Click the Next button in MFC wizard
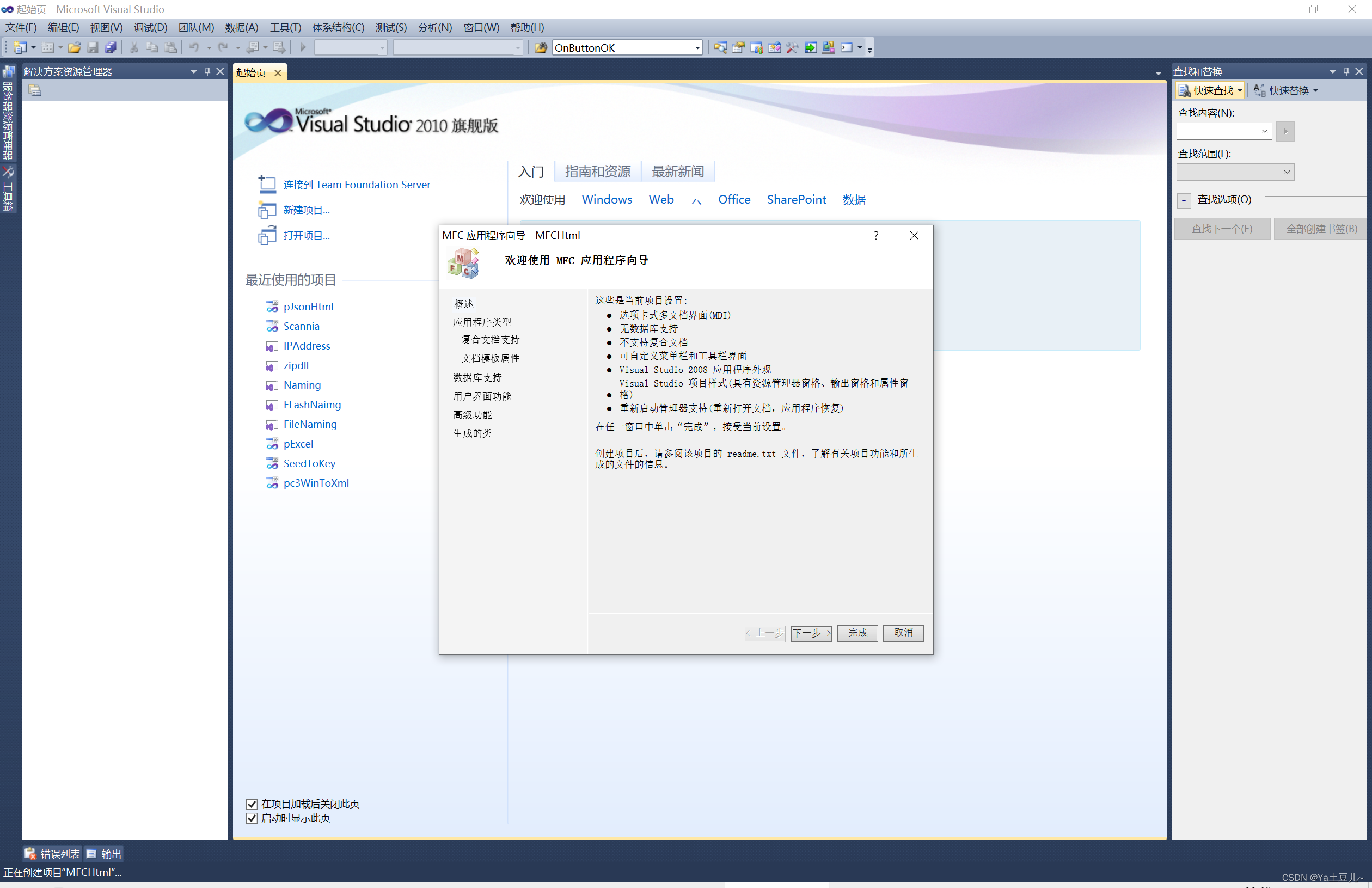 click(811, 633)
